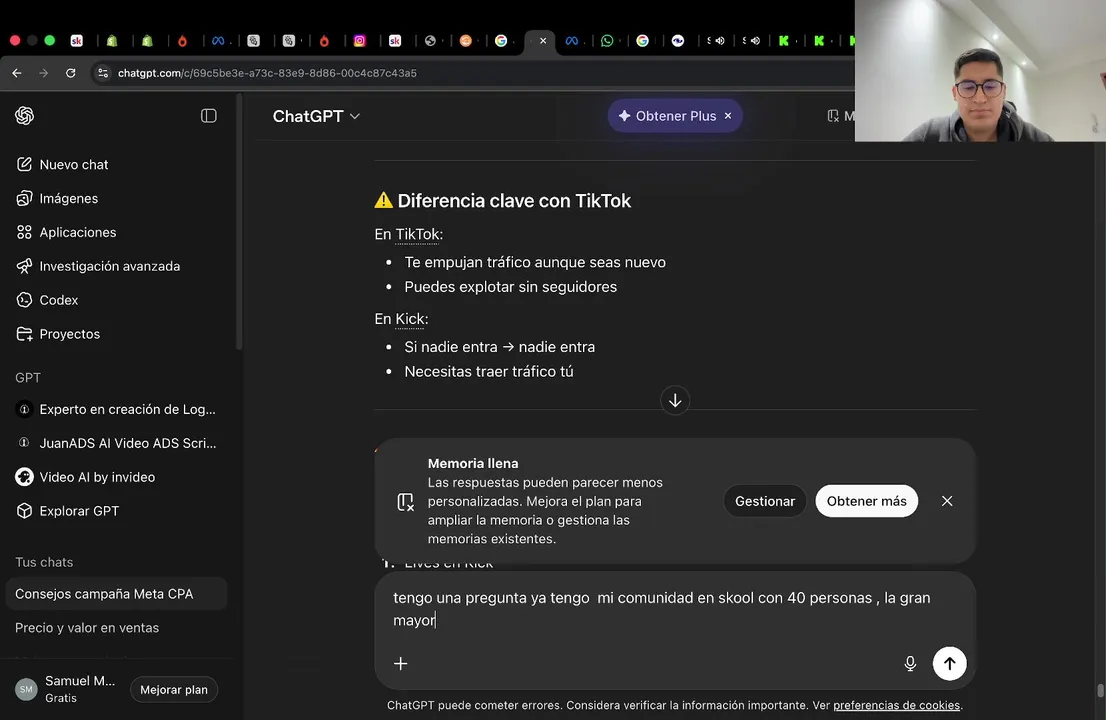Select chat Consejos campaña Meta CPA
The width and height of the screenshot is (1106, 720).
(116, 594)
